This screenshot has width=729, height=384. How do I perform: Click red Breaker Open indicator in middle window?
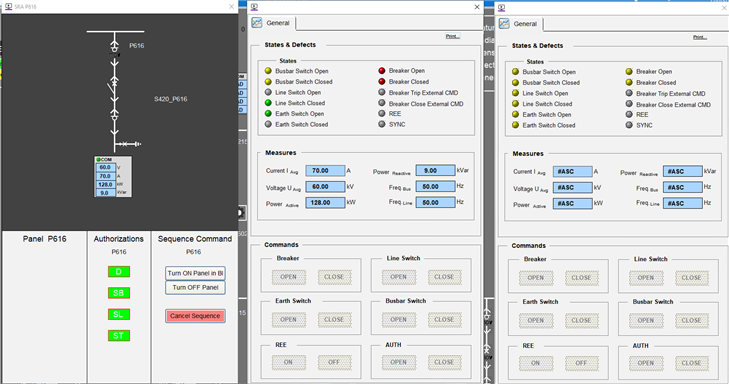click(382, 71)
